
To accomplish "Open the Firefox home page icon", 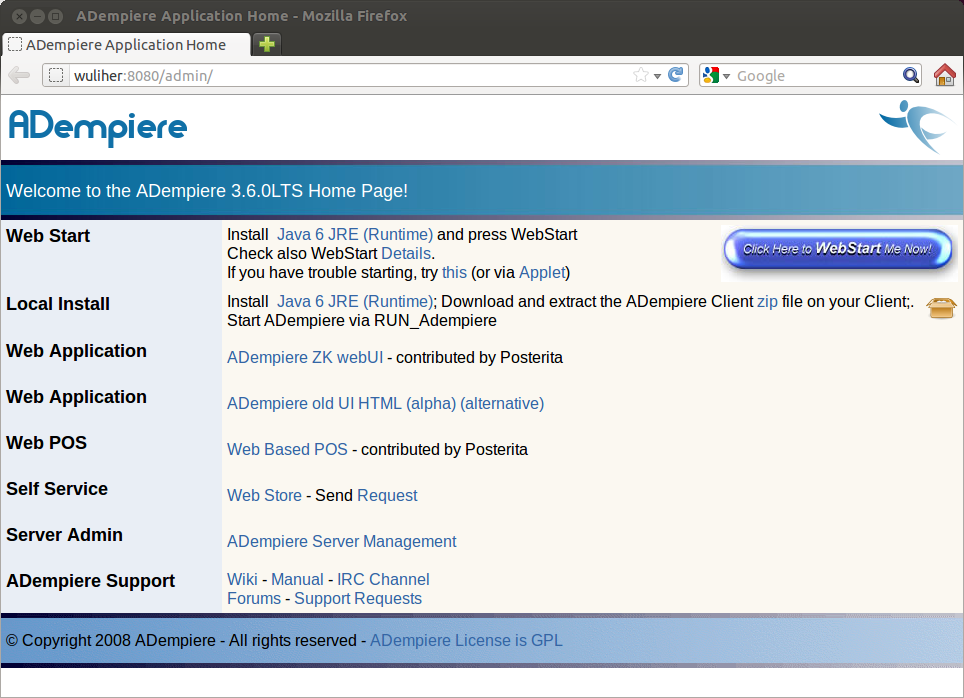I will pyautogui.click(x=944, y=75).
